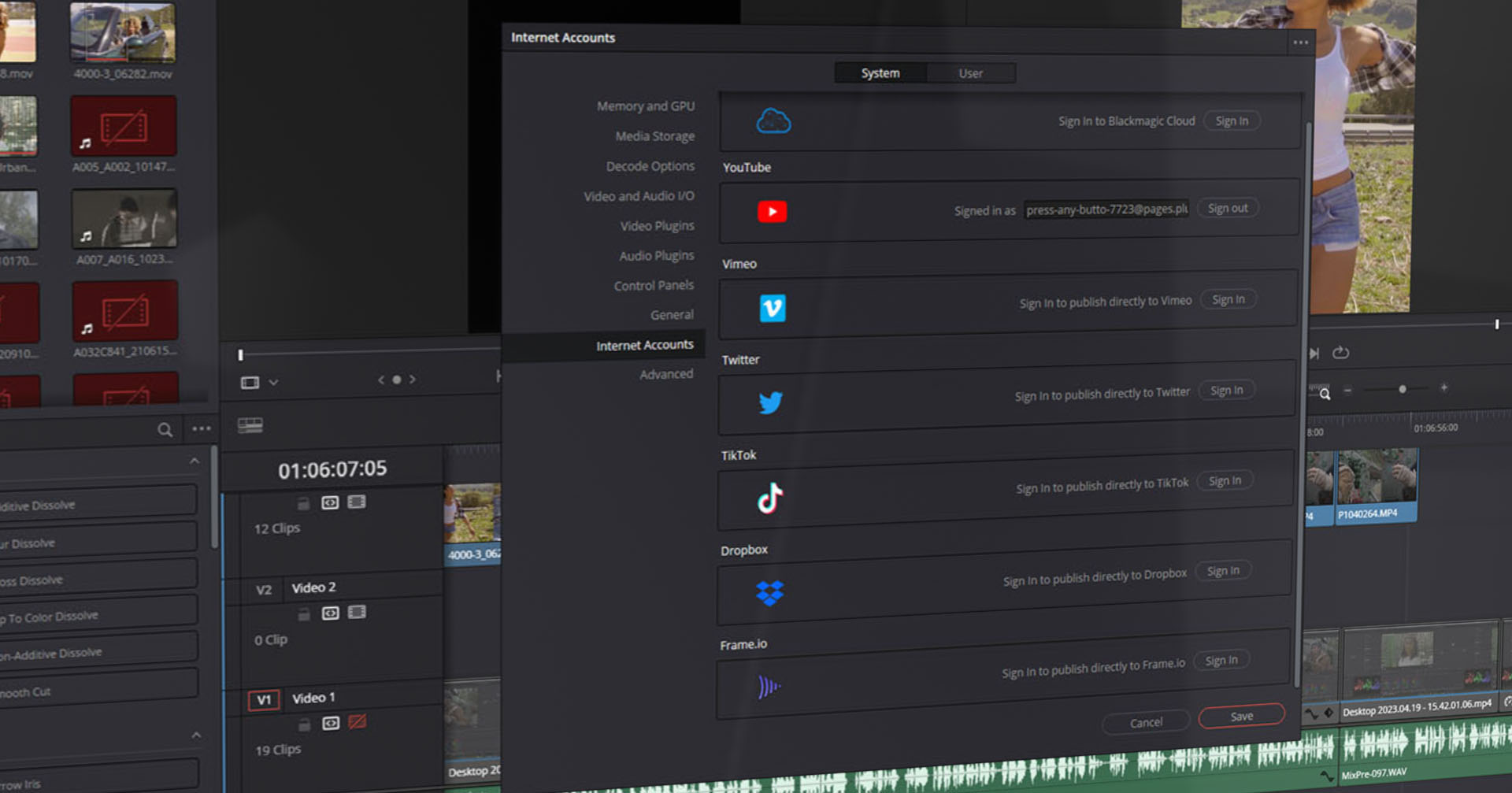This screenshot has height=793, width=1512.
Task: Collapse the Dissolve transitions group
Action: (195, 461)
